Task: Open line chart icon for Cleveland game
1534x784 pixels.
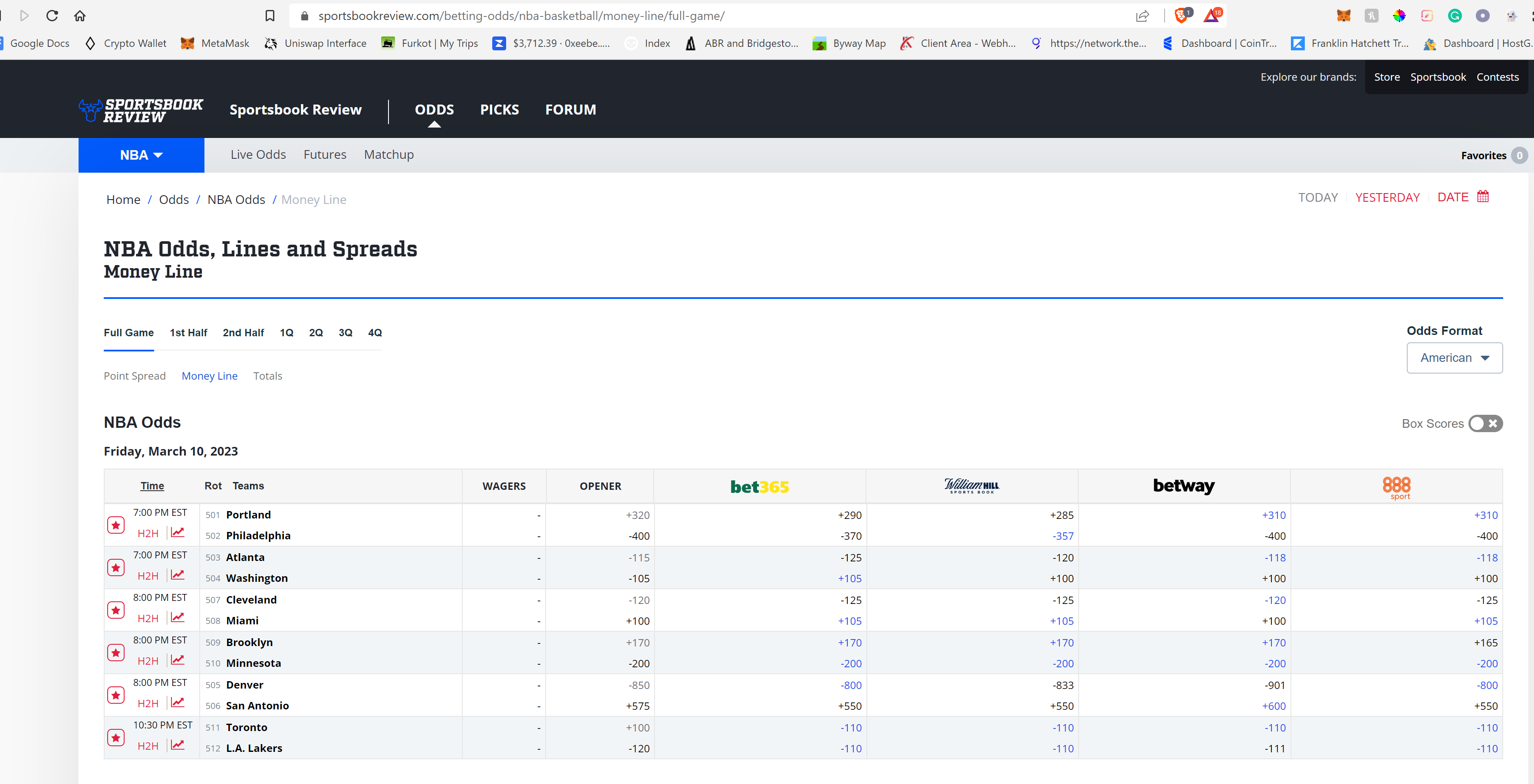Action: (178, 617)
